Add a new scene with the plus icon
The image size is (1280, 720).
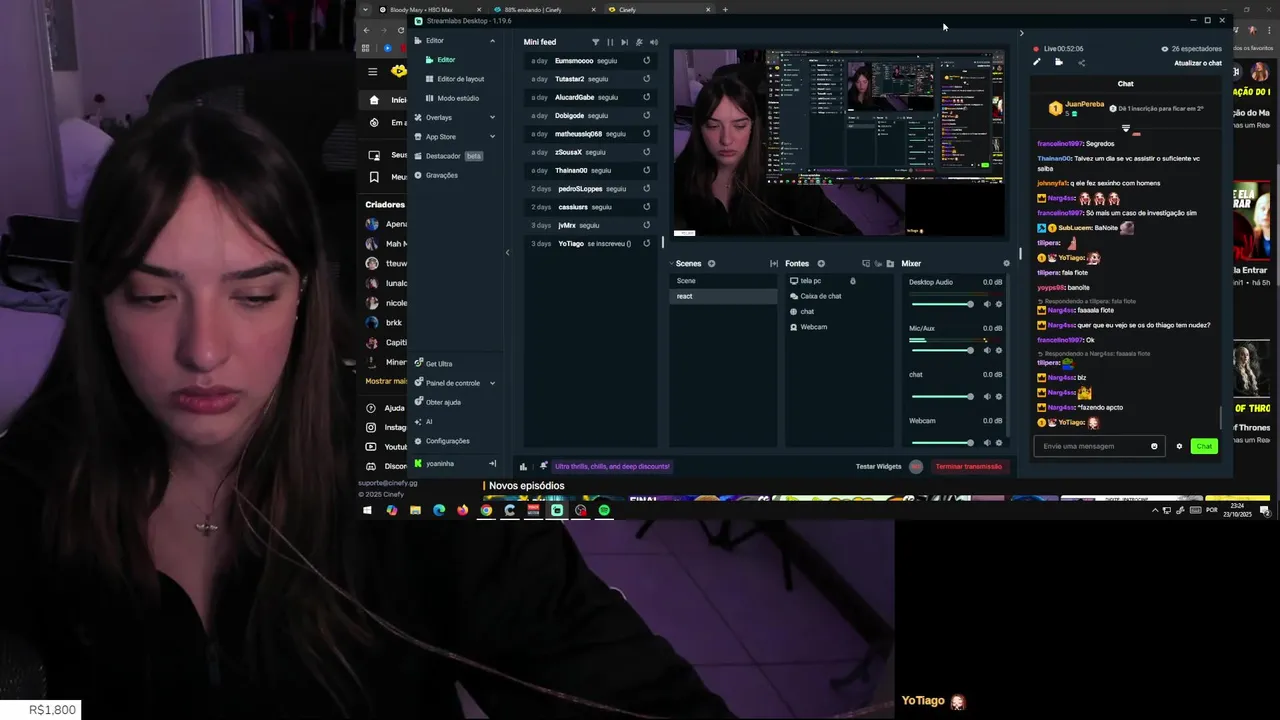click(712, 264)
